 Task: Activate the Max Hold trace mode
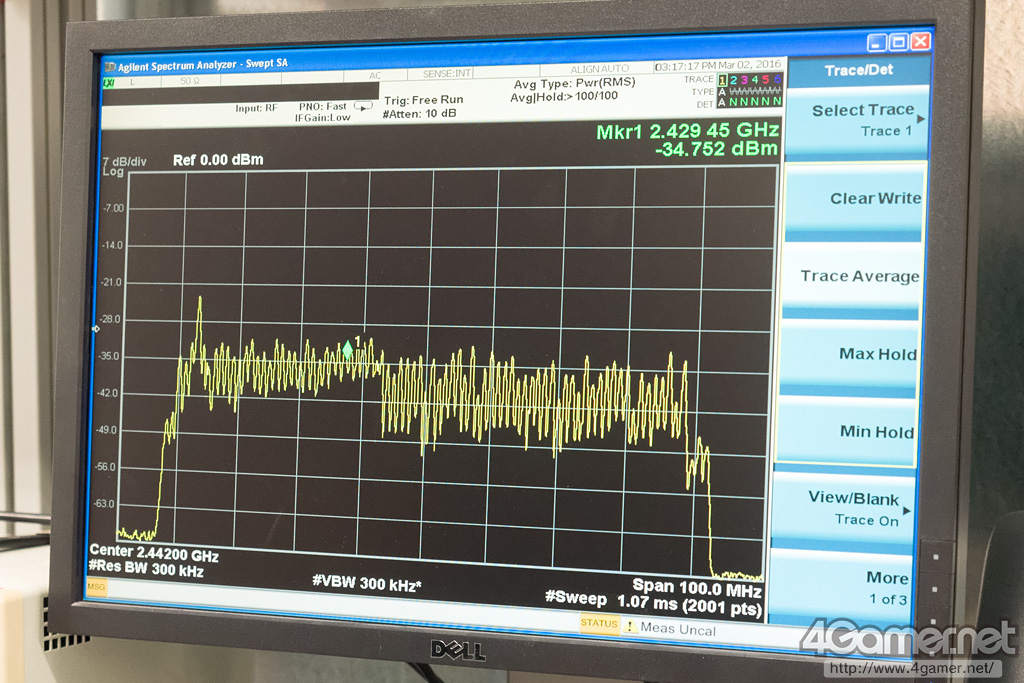tap(849, 356)
